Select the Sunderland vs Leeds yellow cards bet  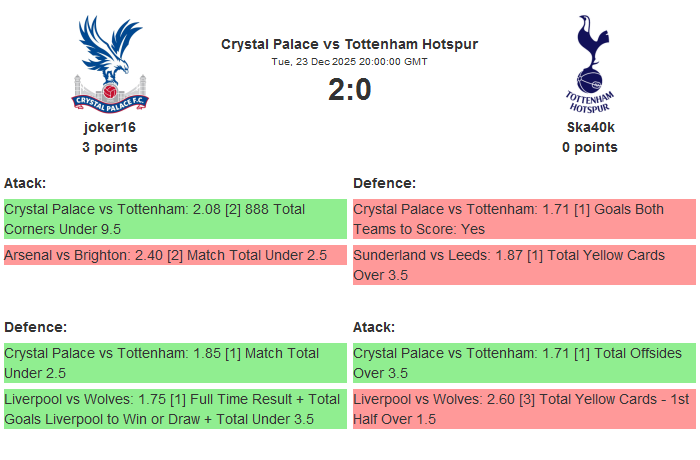(x=523, y=265)
